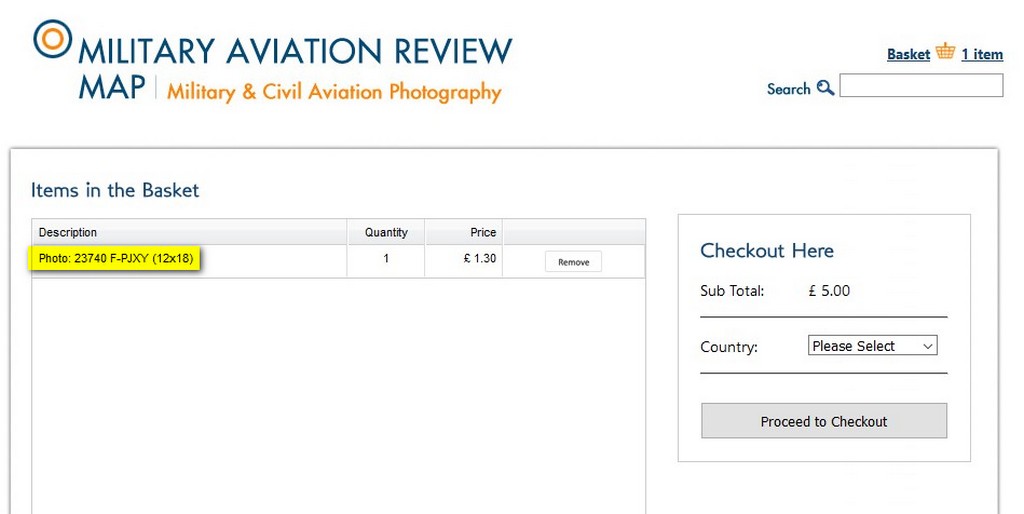Click the Sub Total £ 5.00 amount
This screenshot has height=514, width=1024.
pyautogui.click(x=829, y=291)
